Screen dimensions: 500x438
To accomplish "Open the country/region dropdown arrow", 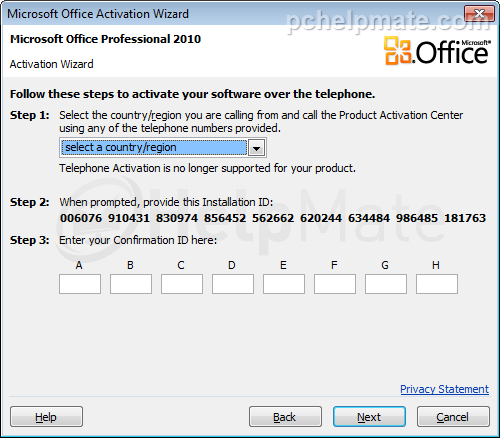I will point(256,148).
